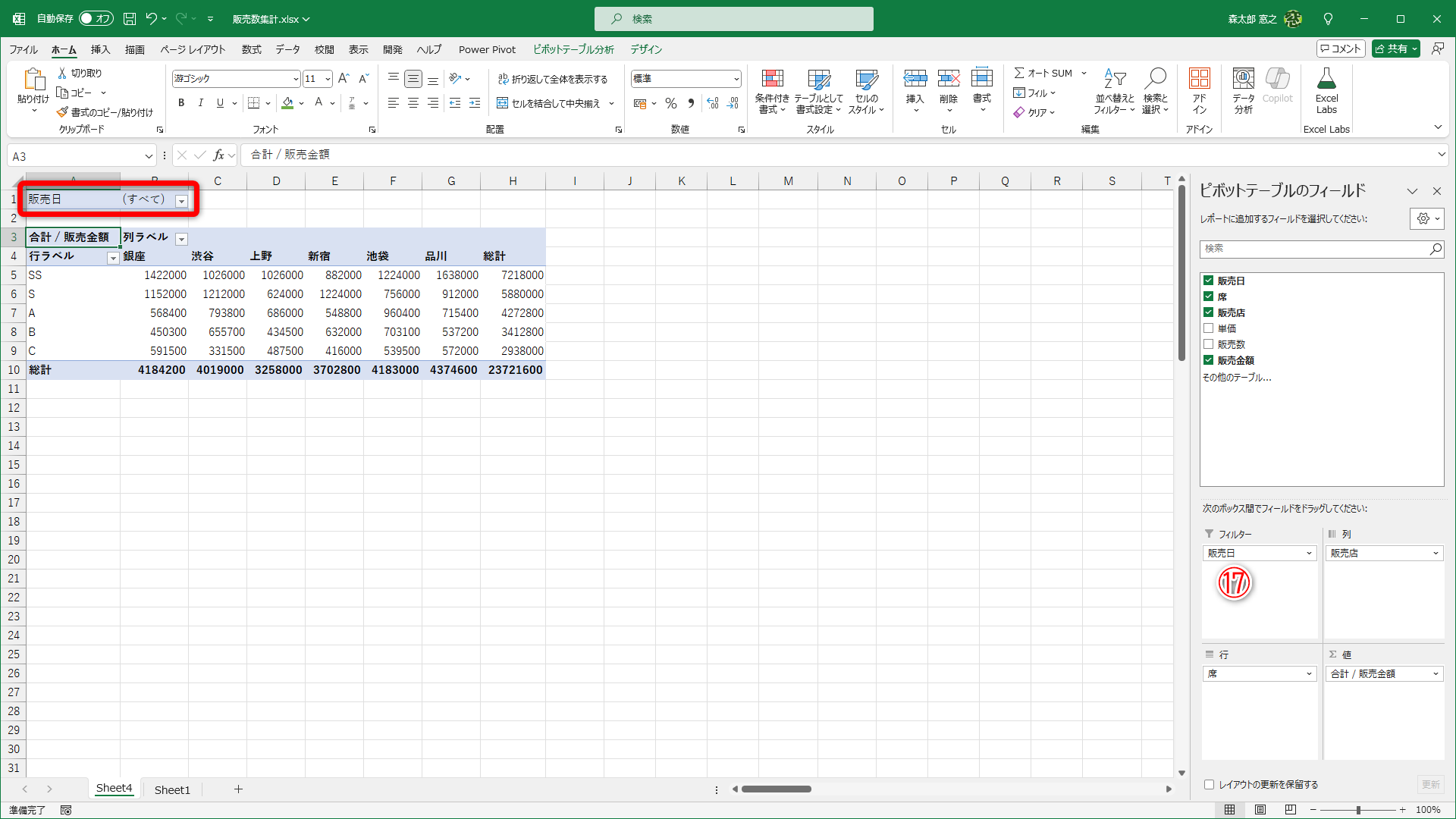Check the 単価 field checkbox
1456x819 pixels.
(x=1209, y=328)
